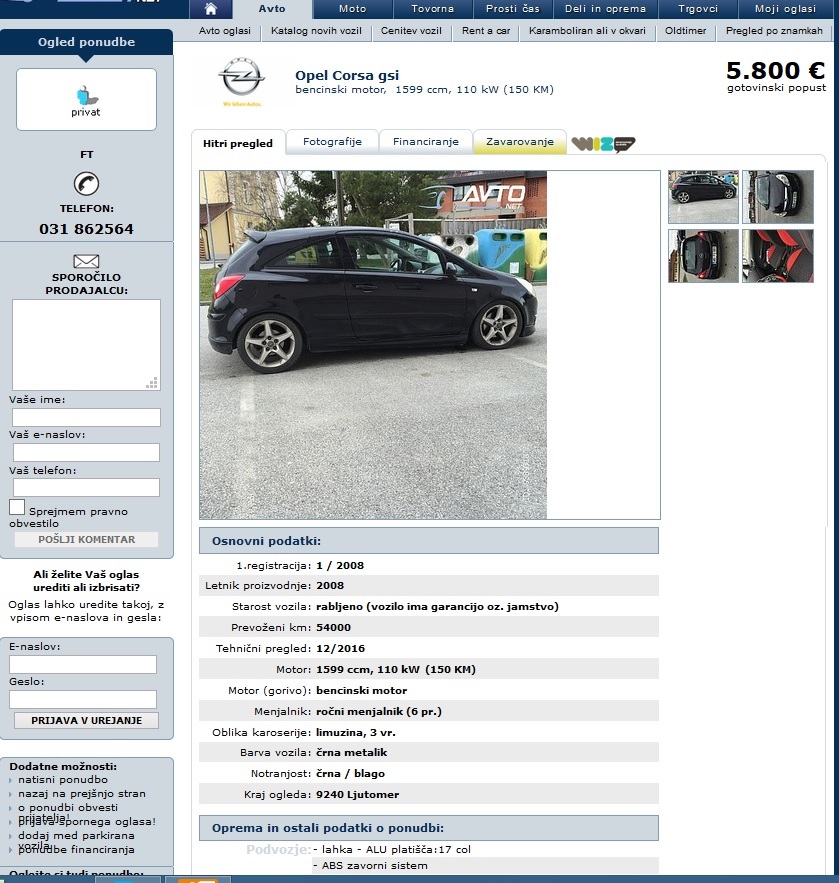Open the main black Corsa photo

[373, 345]
